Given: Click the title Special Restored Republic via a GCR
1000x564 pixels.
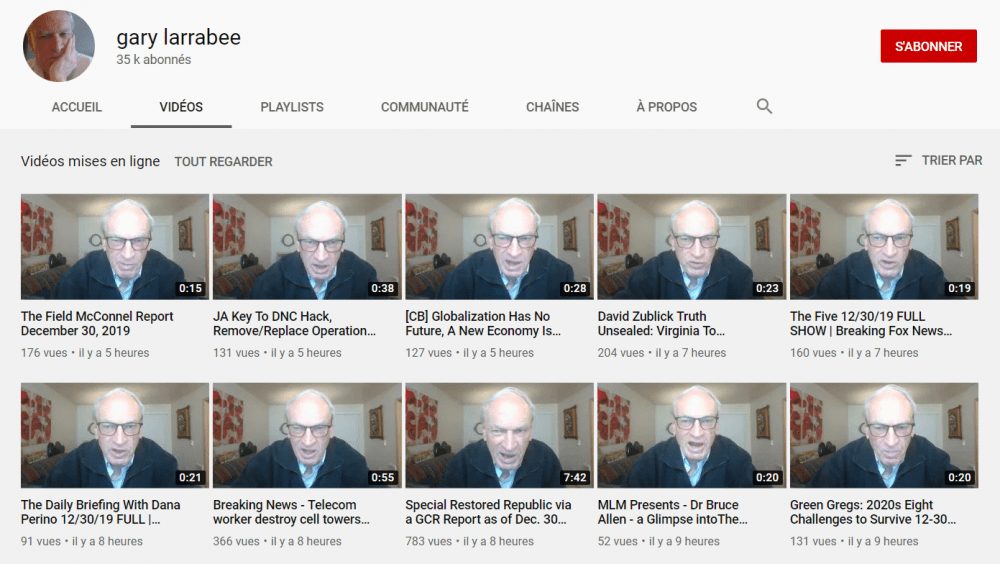Looking at the screenshot, I should point(489,512).
